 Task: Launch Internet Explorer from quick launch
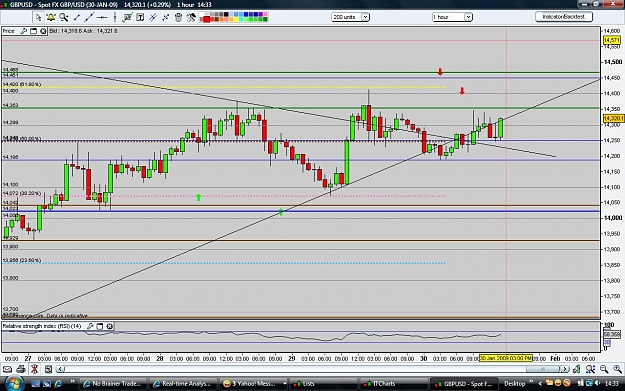[x=58, y=384]
